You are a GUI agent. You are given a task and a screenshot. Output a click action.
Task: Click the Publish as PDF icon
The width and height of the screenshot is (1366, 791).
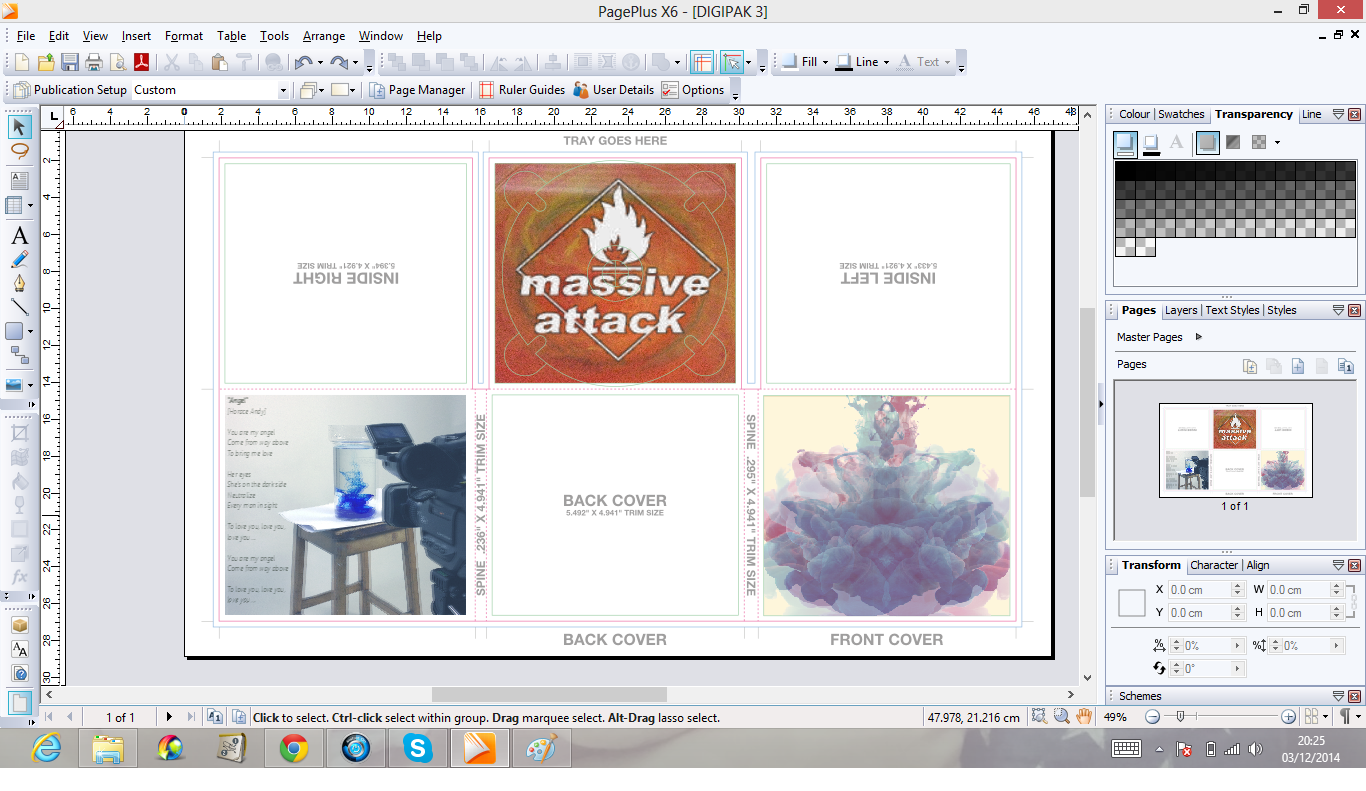pyautogui.click(x=143, y=62)
